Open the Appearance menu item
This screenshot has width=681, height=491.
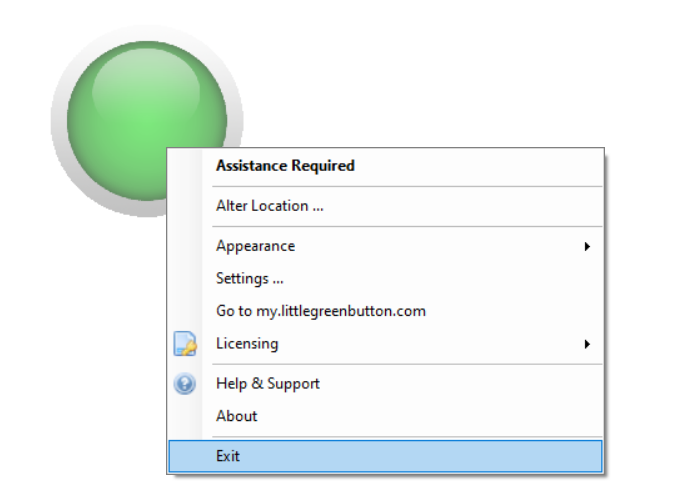coord(386,246)
